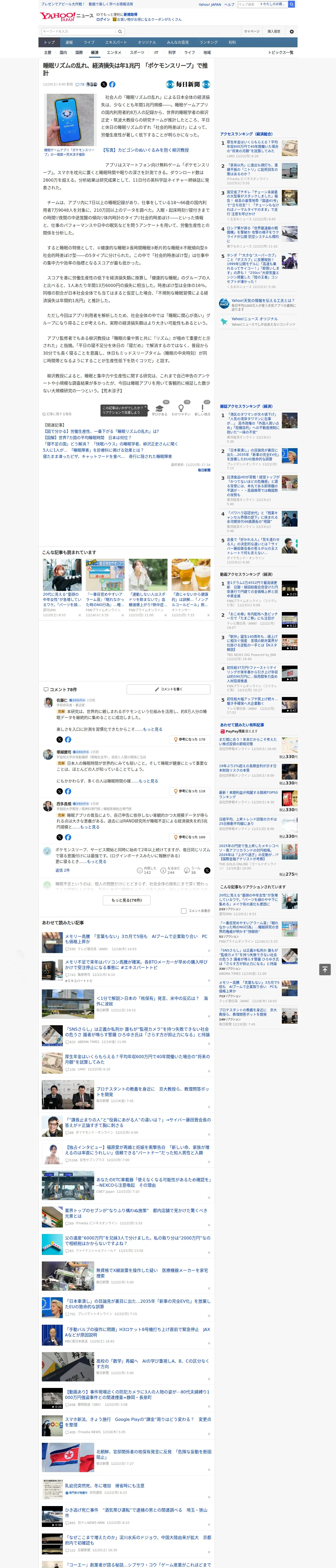Click the comment count icon showing 78
This screenshot has height=1568, width=336.
80,85
